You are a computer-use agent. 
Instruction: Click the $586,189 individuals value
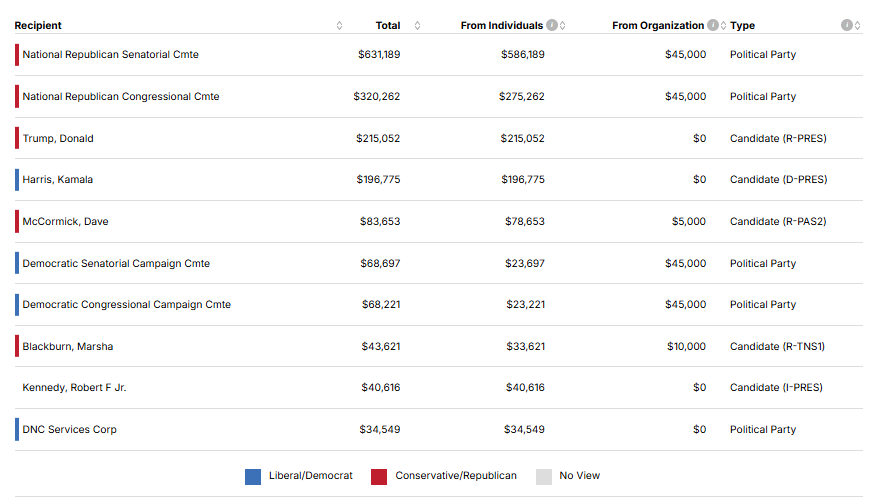[x=523, y=55]
